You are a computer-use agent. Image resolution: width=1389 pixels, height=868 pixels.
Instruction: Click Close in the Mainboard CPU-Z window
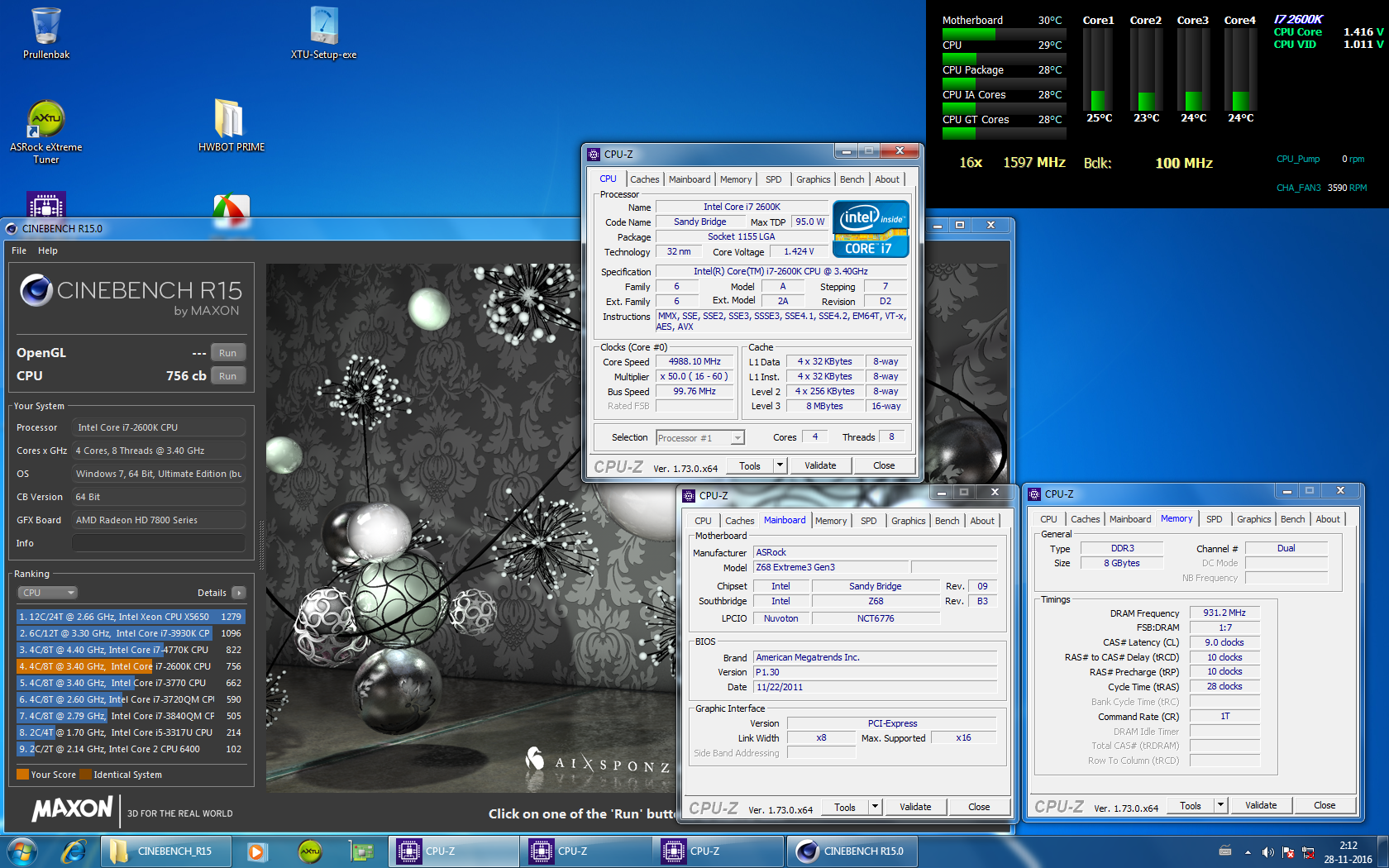pos(979,807)
